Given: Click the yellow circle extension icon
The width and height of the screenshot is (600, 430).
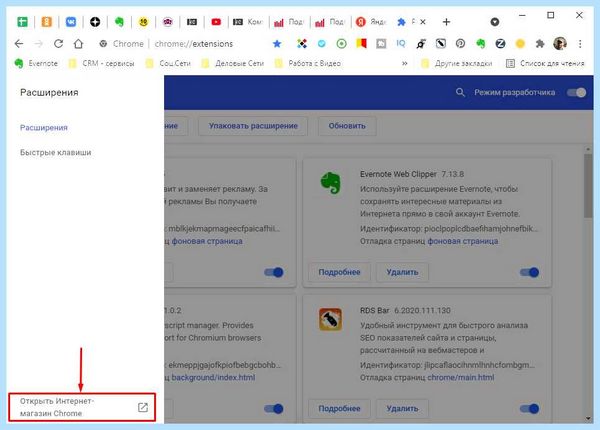Looking at the screenshot, I should [520, 44].
